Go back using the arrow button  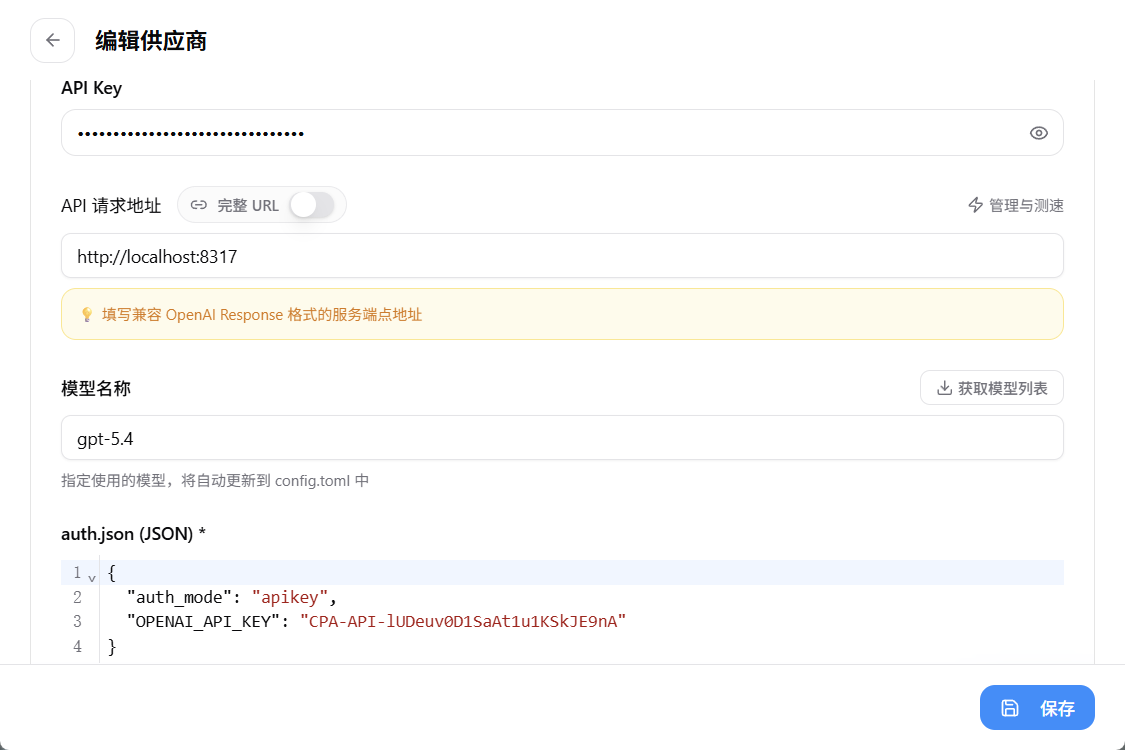coord(52,40)
